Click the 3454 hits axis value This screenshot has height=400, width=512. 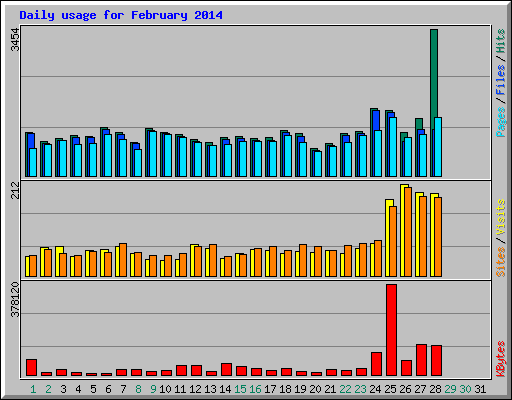coord(15,40)
